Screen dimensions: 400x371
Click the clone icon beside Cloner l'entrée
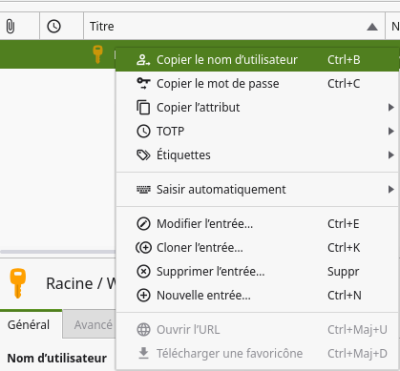pos(143,248)
